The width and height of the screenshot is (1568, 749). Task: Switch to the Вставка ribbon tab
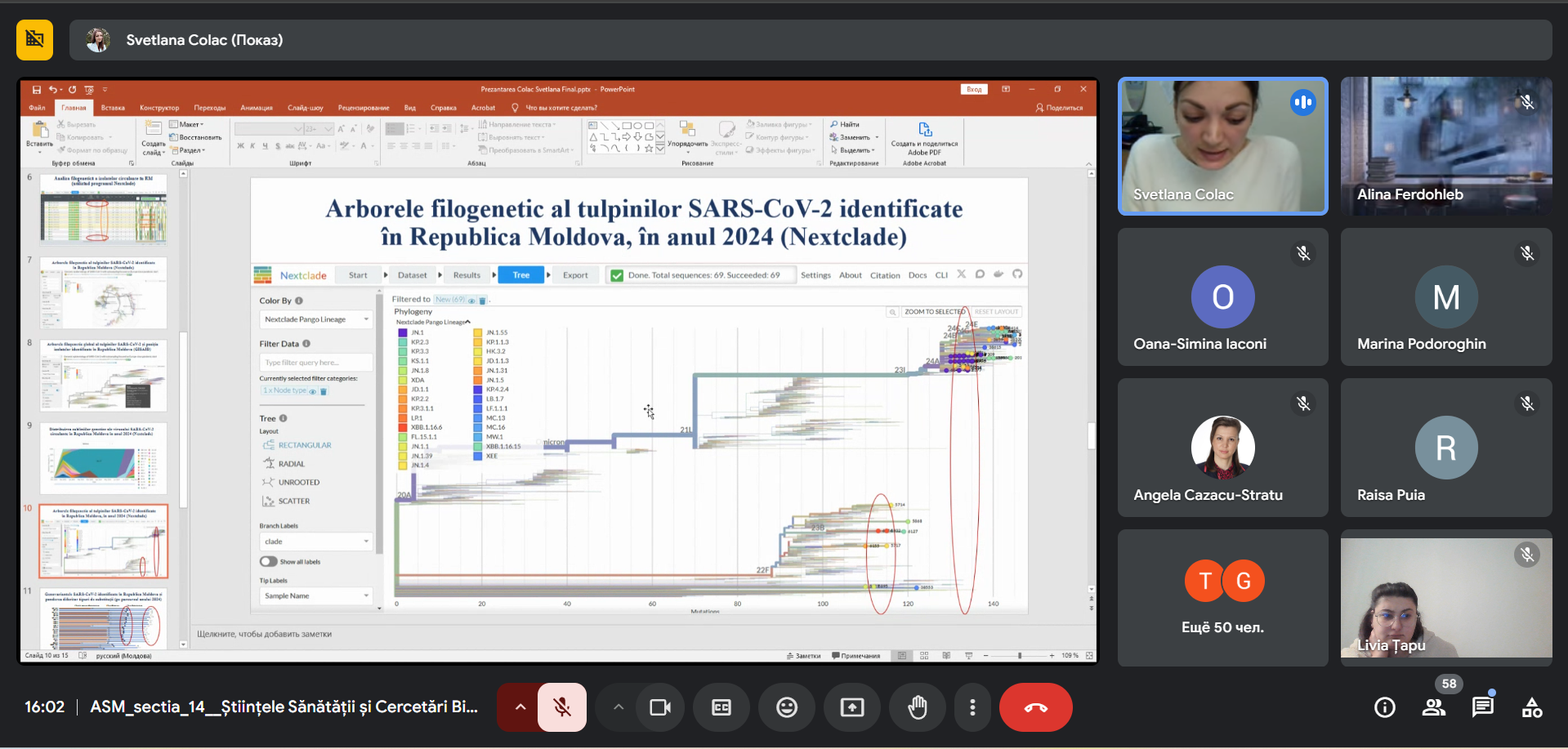(x=113, y=108)
